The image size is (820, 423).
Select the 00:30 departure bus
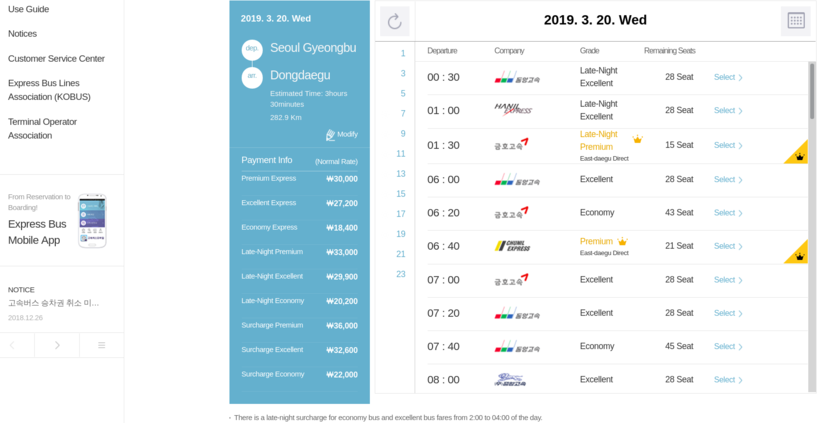(728, 77)
